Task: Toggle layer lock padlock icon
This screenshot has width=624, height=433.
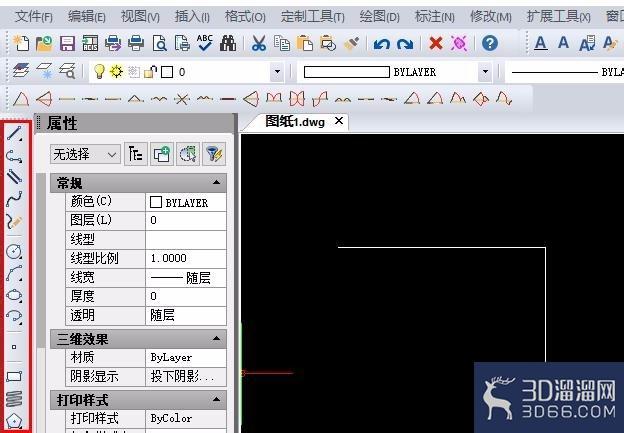Action: point(150,72)
